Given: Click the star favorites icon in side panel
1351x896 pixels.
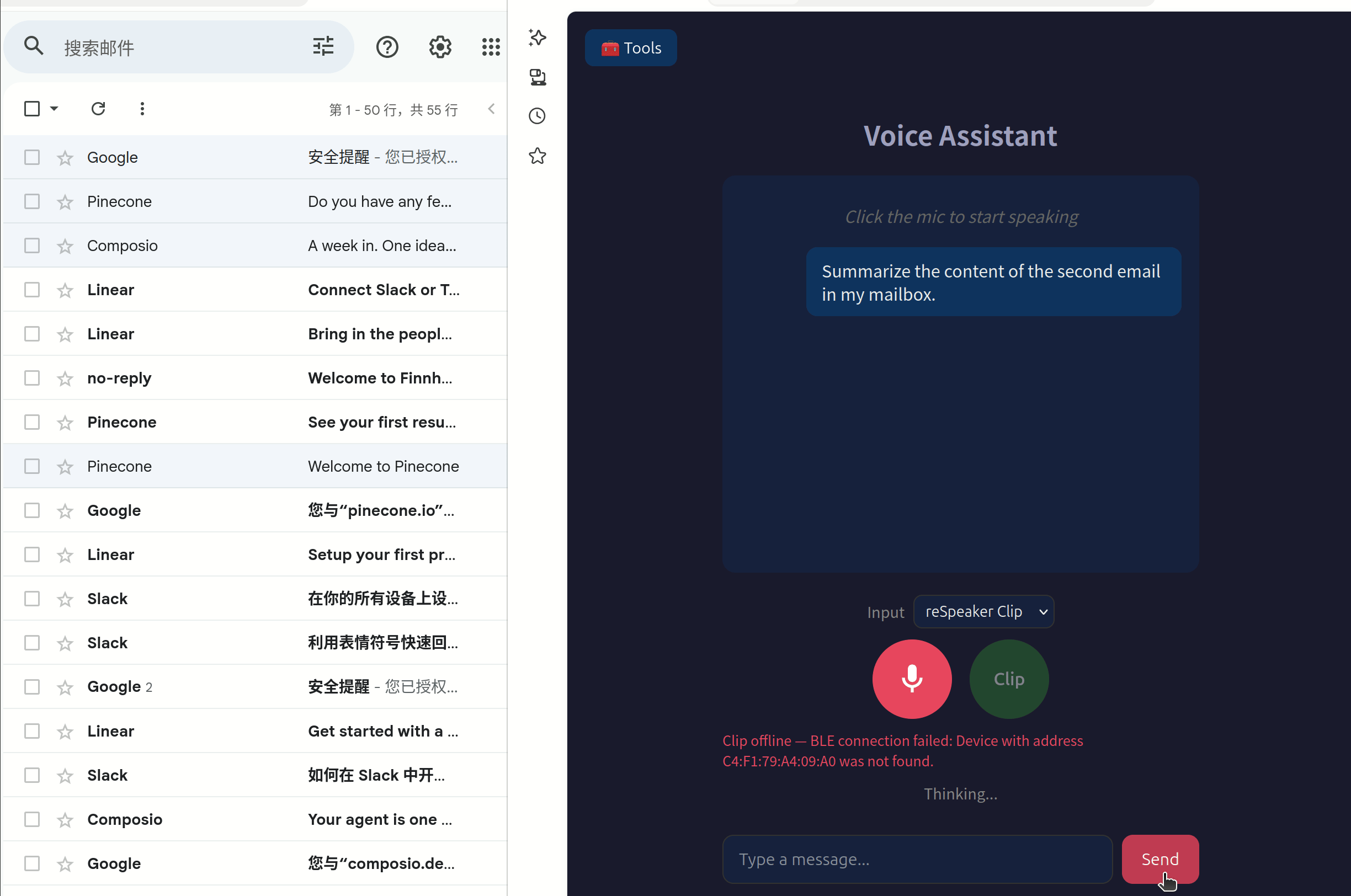Looking at the screenshot, I should pyautogui.click(x=537, y=156).
